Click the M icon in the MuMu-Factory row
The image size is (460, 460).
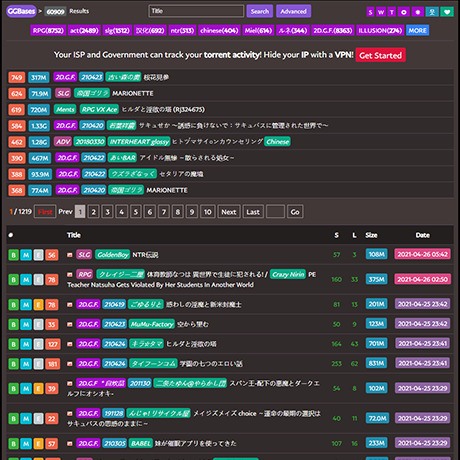[x=26, y=324]
